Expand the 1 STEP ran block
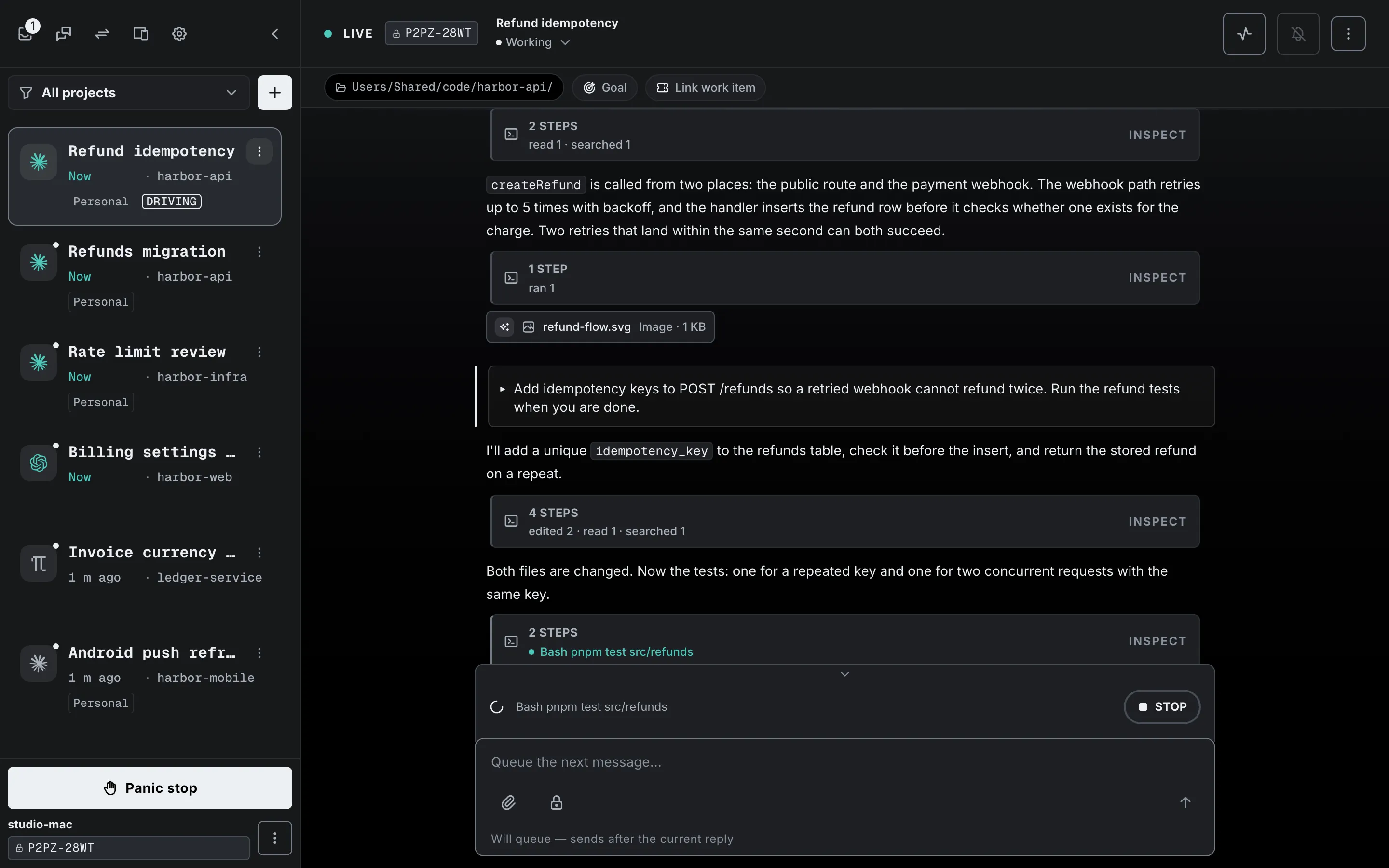The height and width of the screenshot is (868, 1389). [845, 278]
